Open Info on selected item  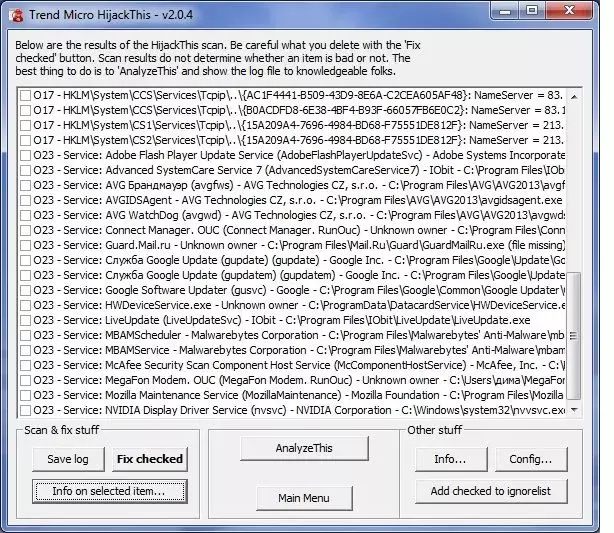pyautogui.click(x=110, y=491)
